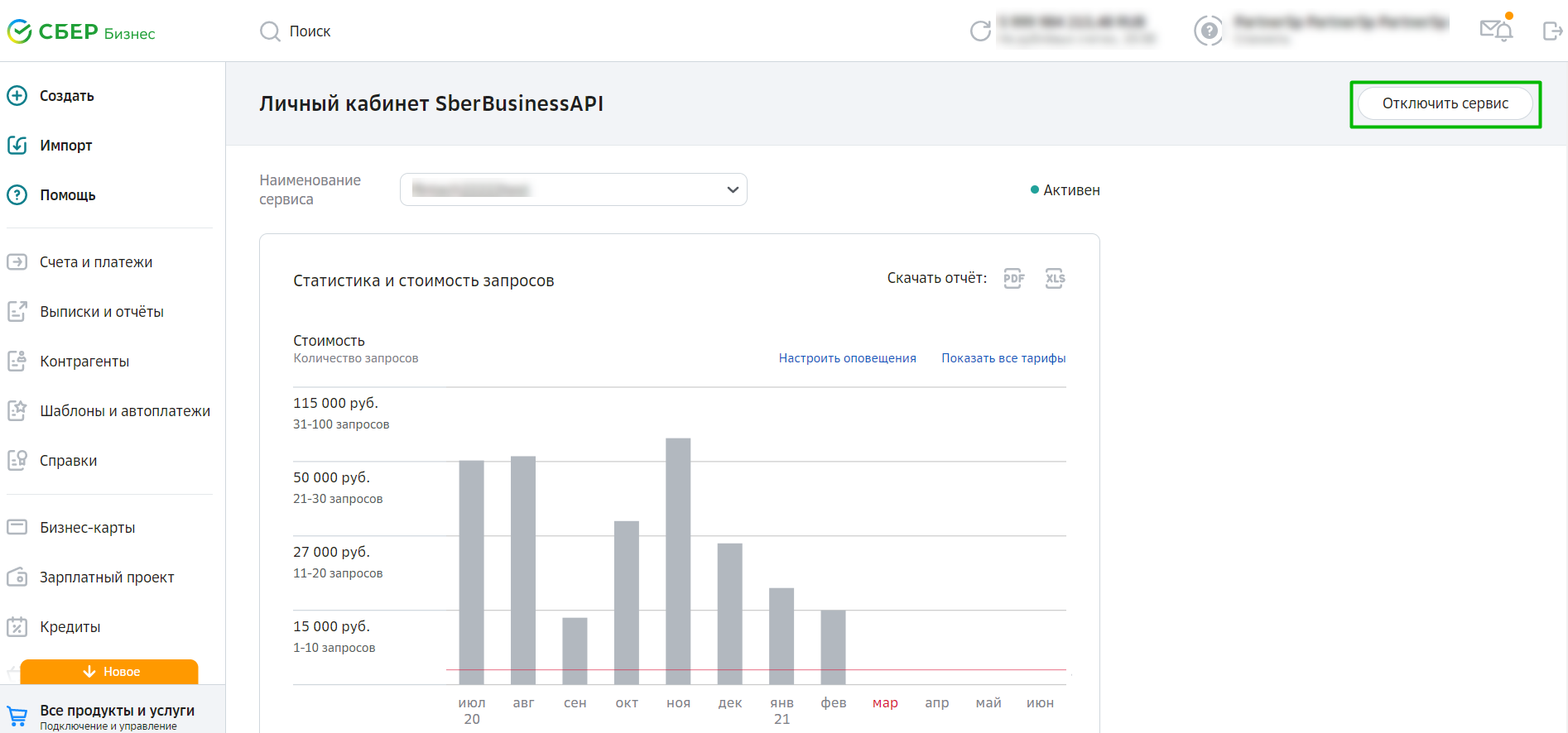Click the апр month label
Viewport: 1568px width, 733px height.
pyautogui.click(x=937, y=703)
